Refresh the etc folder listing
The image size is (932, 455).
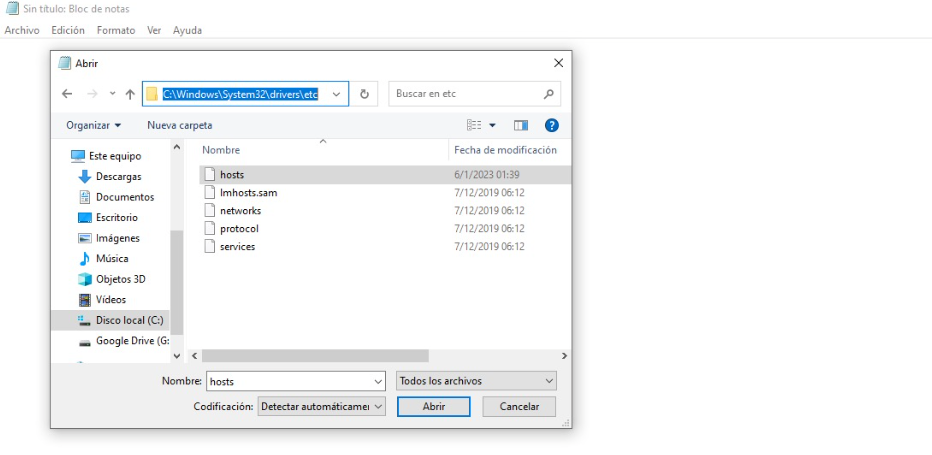point(364,94)
